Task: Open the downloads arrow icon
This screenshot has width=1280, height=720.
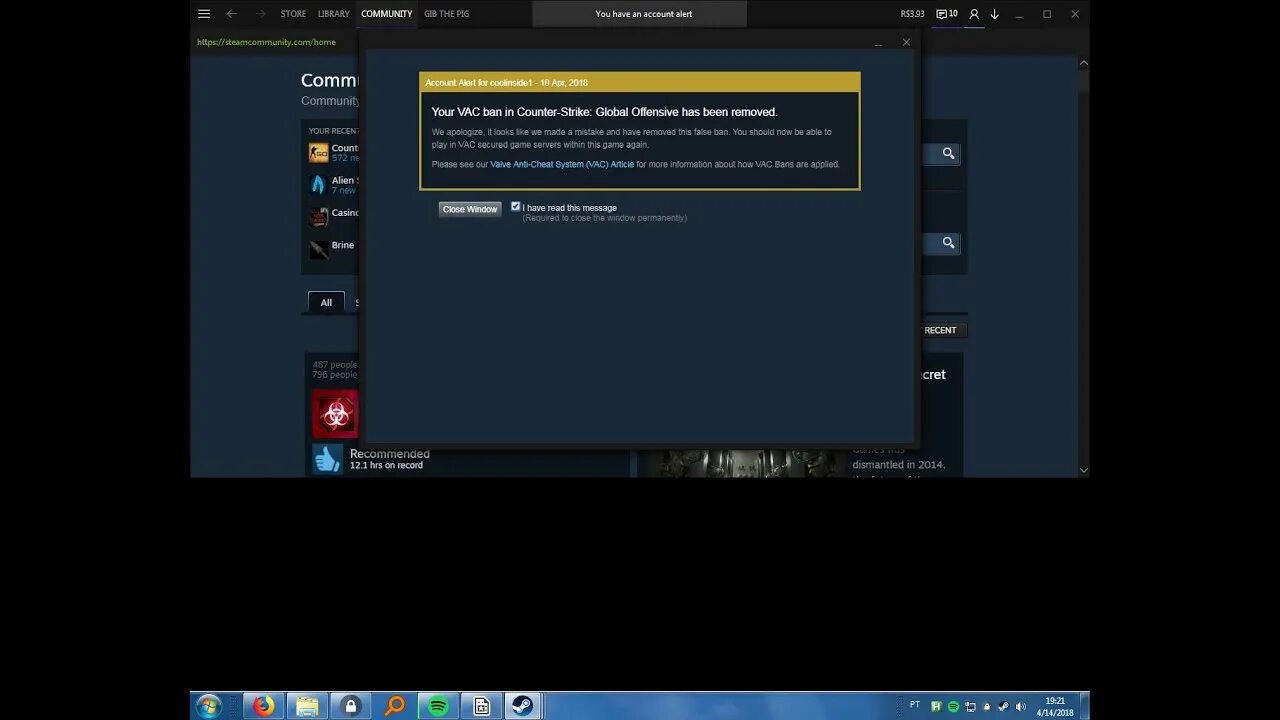Action: pyautogui.click(x=995, y=14)
